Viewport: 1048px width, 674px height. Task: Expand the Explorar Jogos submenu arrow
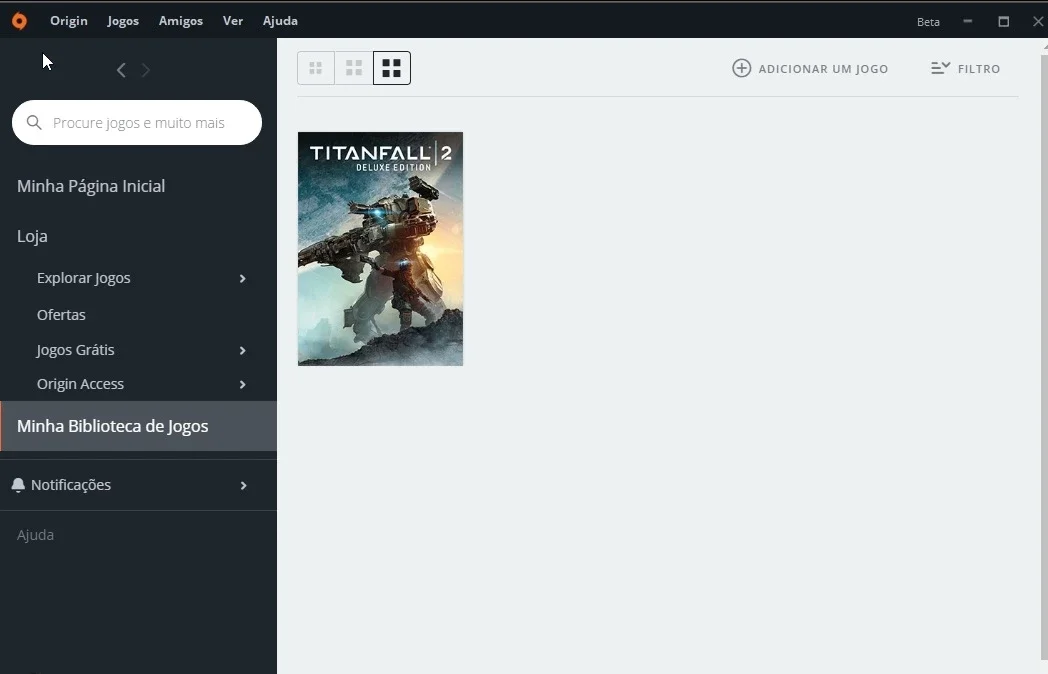coord(243,278)
